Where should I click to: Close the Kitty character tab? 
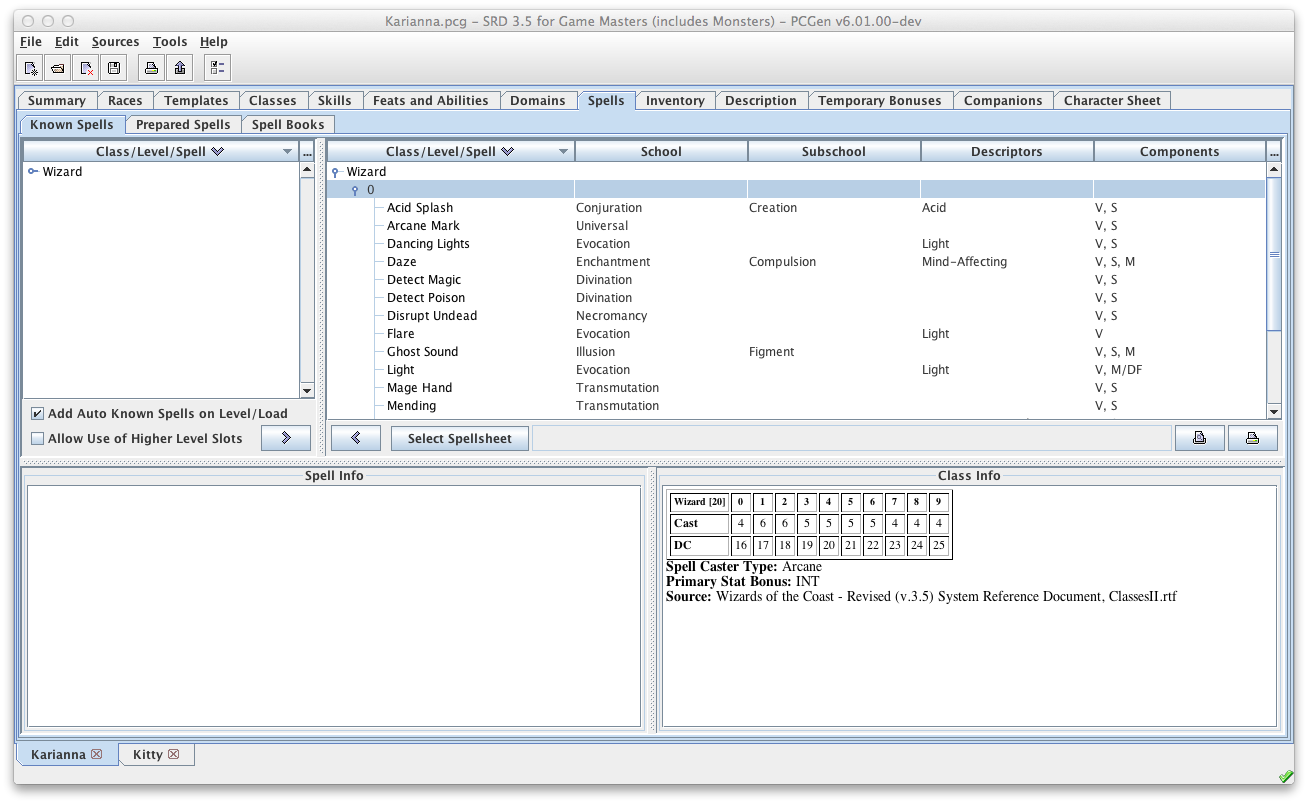click(174, 755)
